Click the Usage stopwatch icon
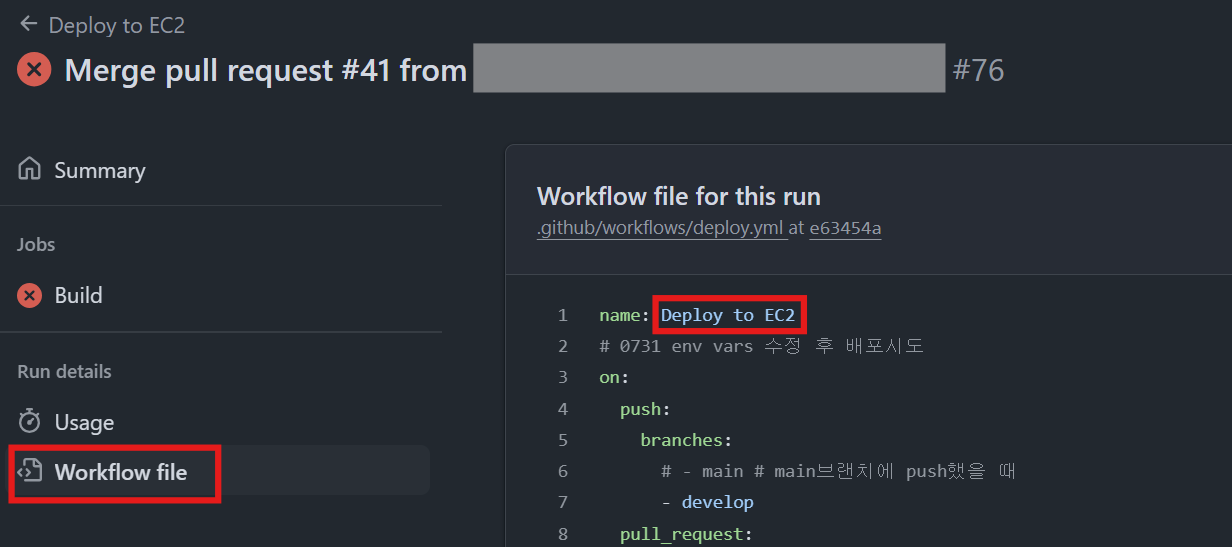The width and height of the screenshot is (1232, 547). point(30,421)
